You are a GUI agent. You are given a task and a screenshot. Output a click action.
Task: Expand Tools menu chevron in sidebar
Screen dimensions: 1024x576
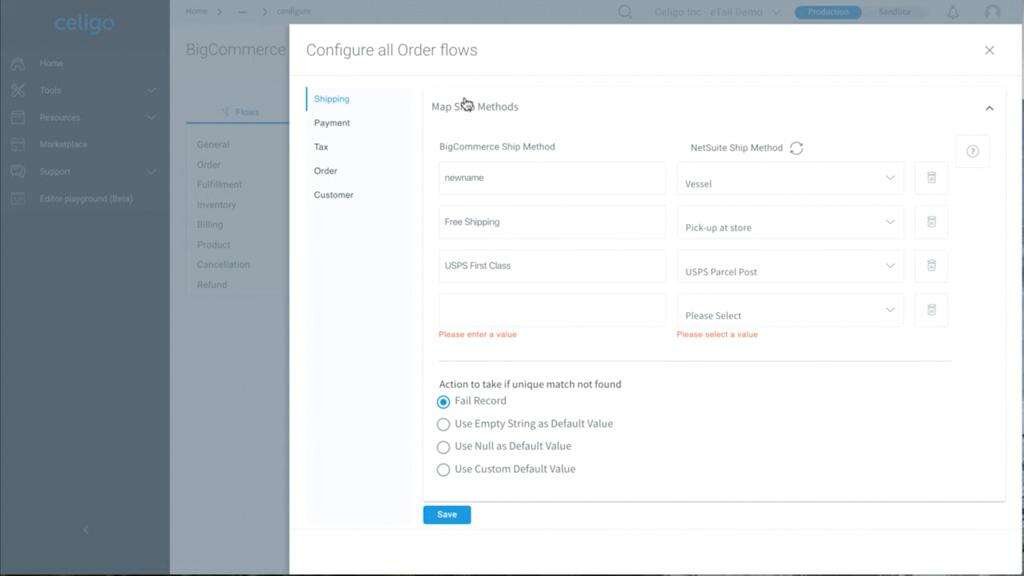click(152, 90)
